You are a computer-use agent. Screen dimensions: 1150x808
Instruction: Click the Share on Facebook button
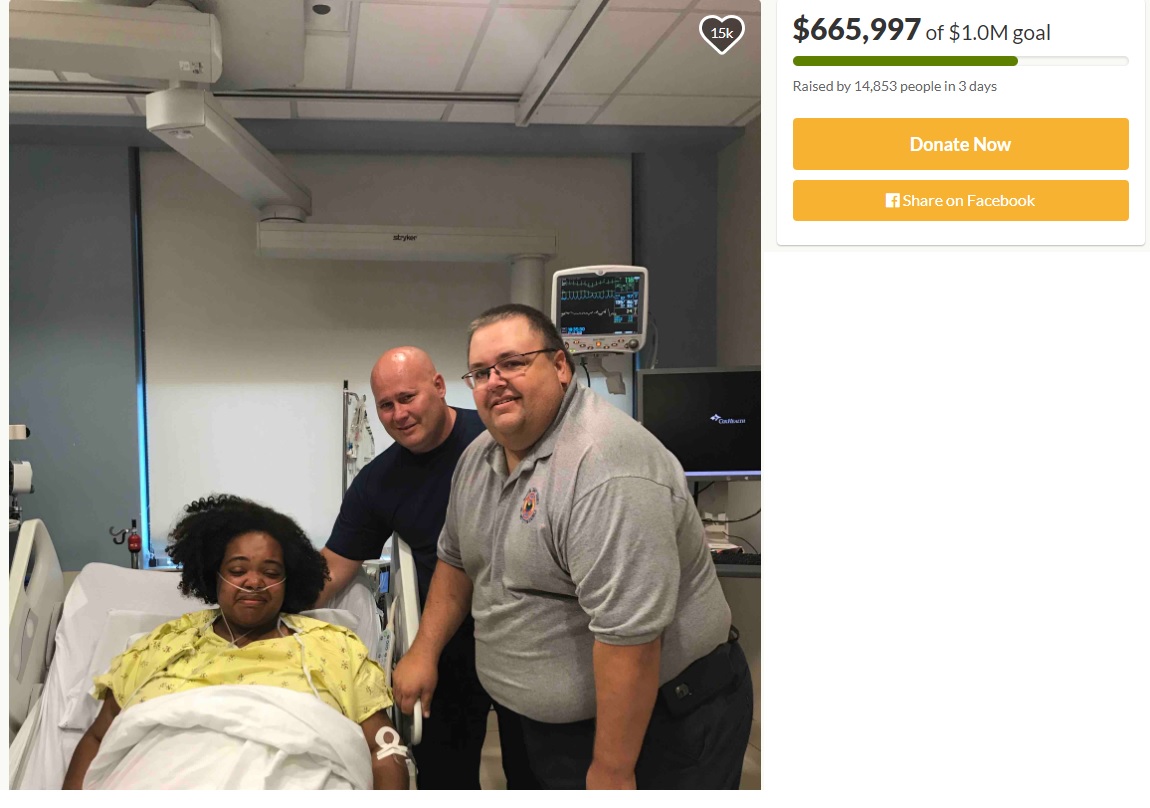point(960,200)
